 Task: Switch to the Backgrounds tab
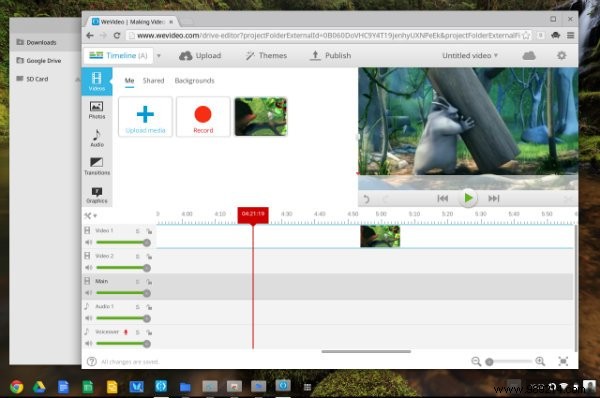coord(194,80)
